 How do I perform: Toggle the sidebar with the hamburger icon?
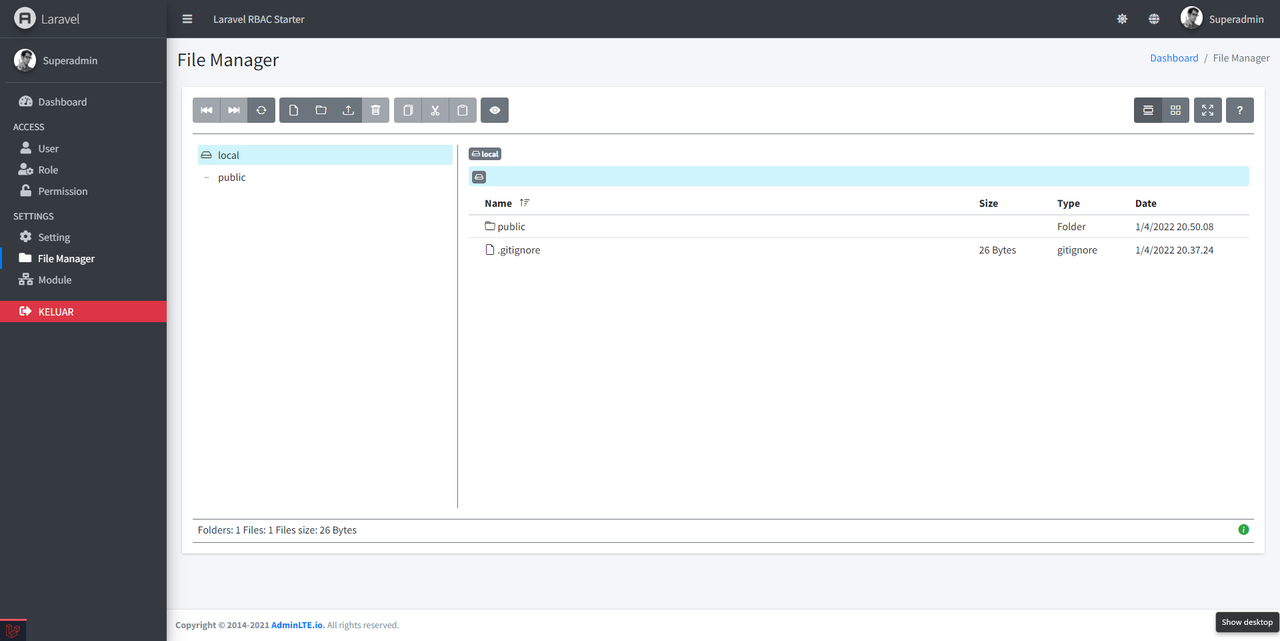click(x=187, y=19)
